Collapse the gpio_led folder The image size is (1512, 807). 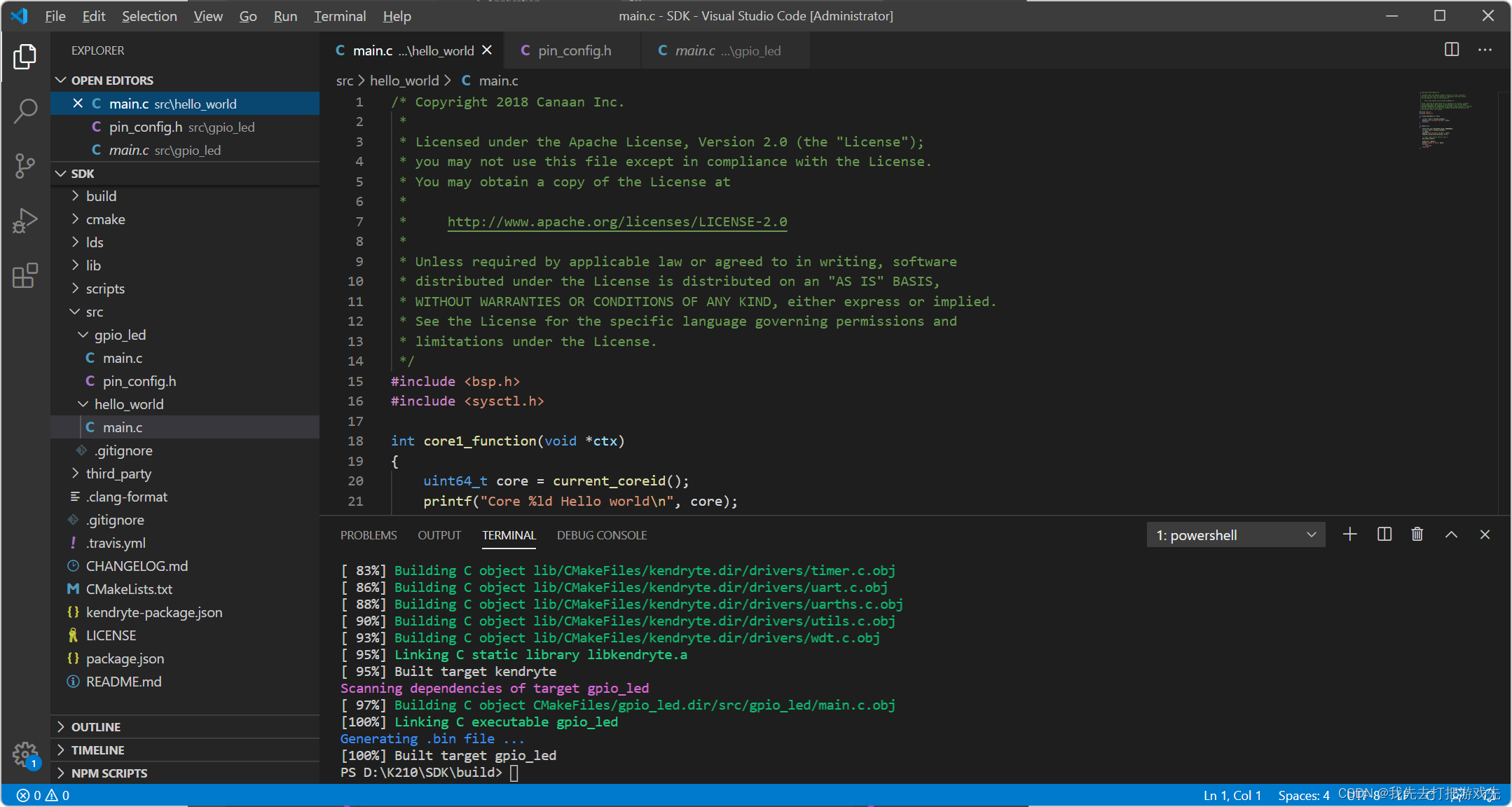click(120, 335)
